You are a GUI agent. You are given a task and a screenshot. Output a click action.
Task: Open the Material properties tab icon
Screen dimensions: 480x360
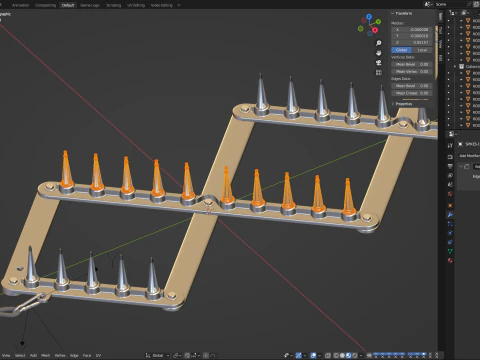pos(450,260)
